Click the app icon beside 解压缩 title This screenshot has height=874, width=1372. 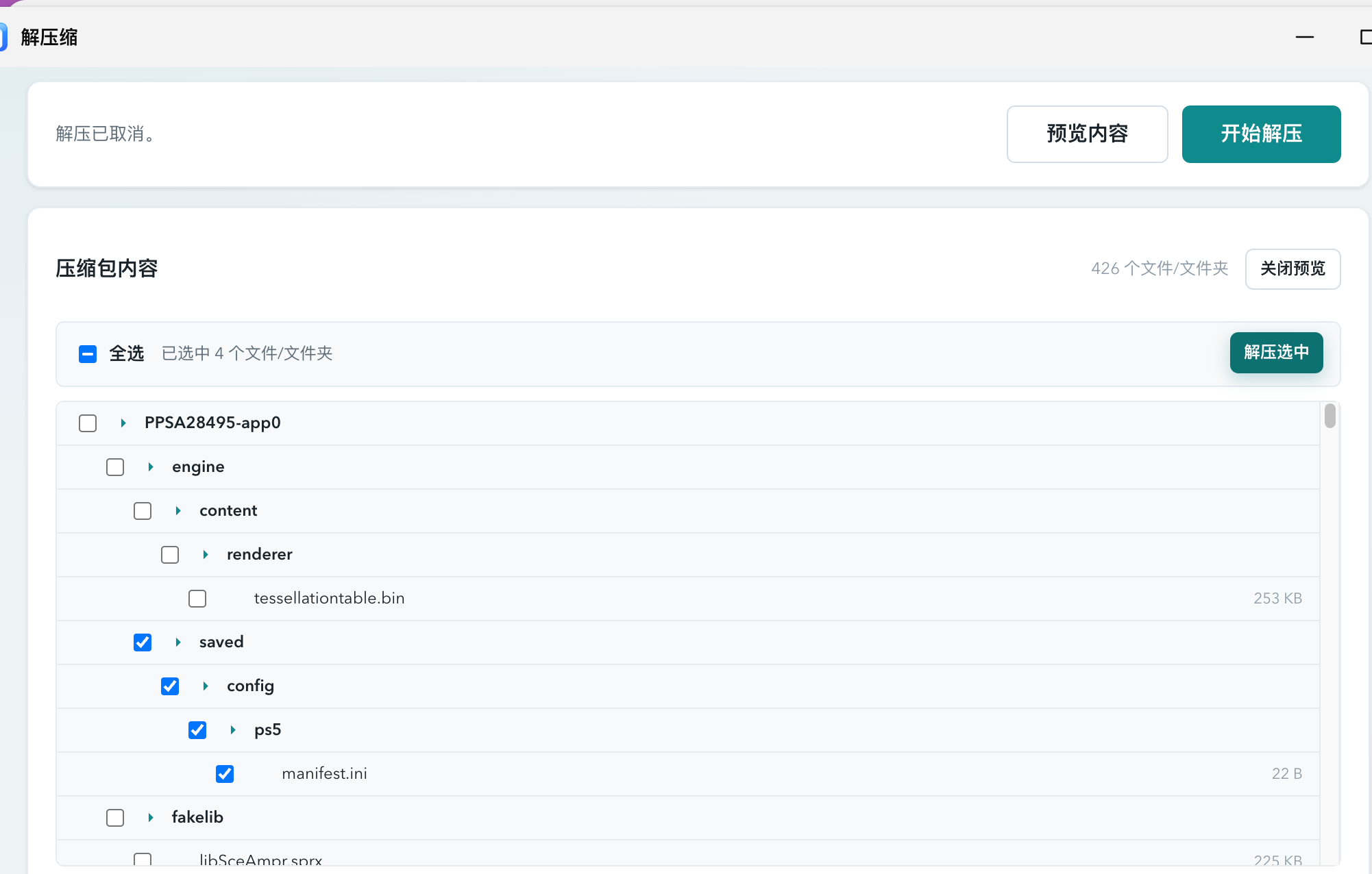(3, 37)
